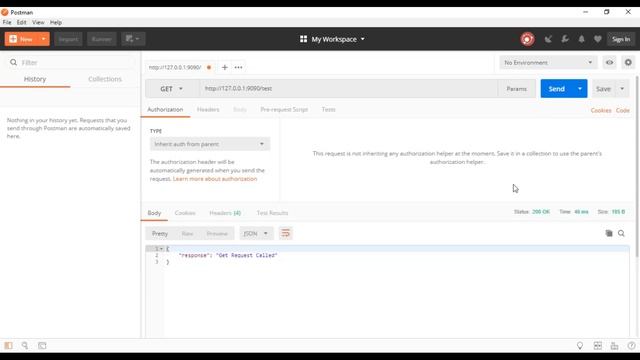This screenshot has width=640, height=360.
Task: Click the search magnifier in Filter box
Action: [x=13, y=62]
